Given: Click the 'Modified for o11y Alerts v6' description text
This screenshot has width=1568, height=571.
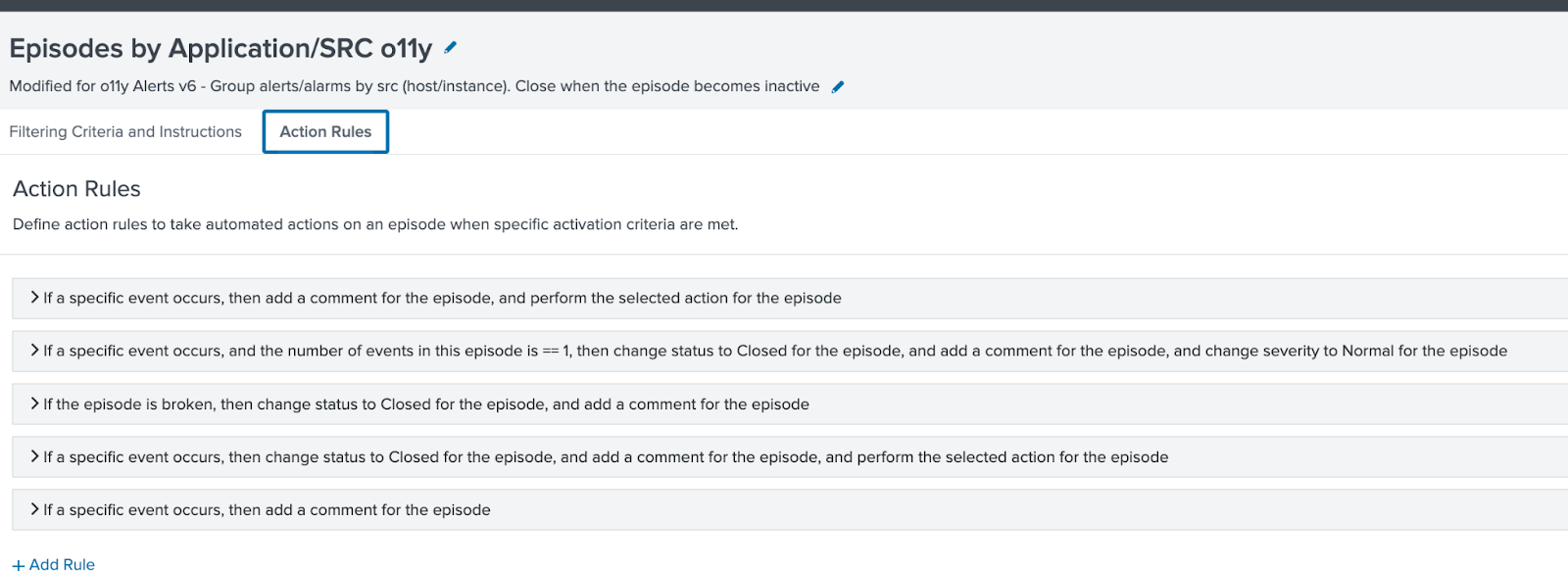Looking at the screenshot, I should (x=415, y=86).
